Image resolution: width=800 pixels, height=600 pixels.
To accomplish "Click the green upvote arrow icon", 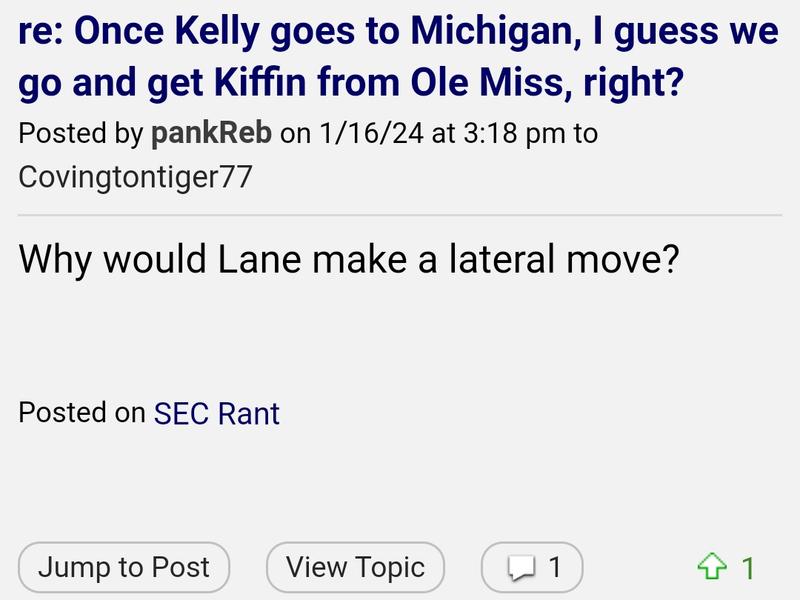I will (x=710, y=569).
